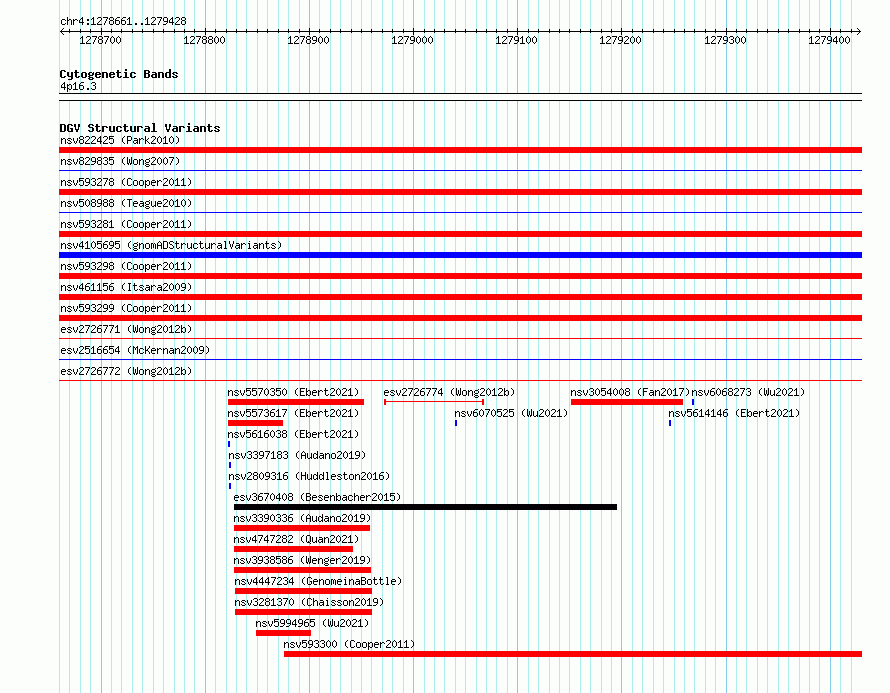Click nsv5573617 (Ebert2021) label

point(293,413)
